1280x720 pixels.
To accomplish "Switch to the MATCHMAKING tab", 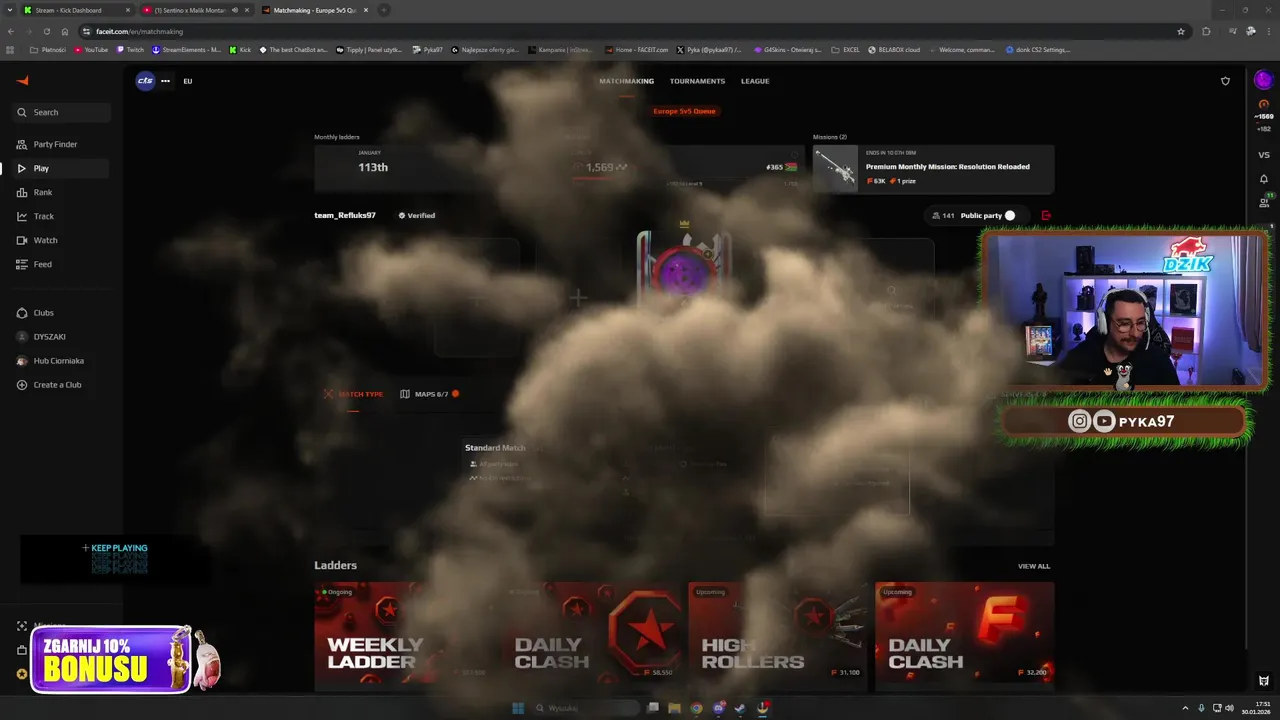I will [626, 81].
